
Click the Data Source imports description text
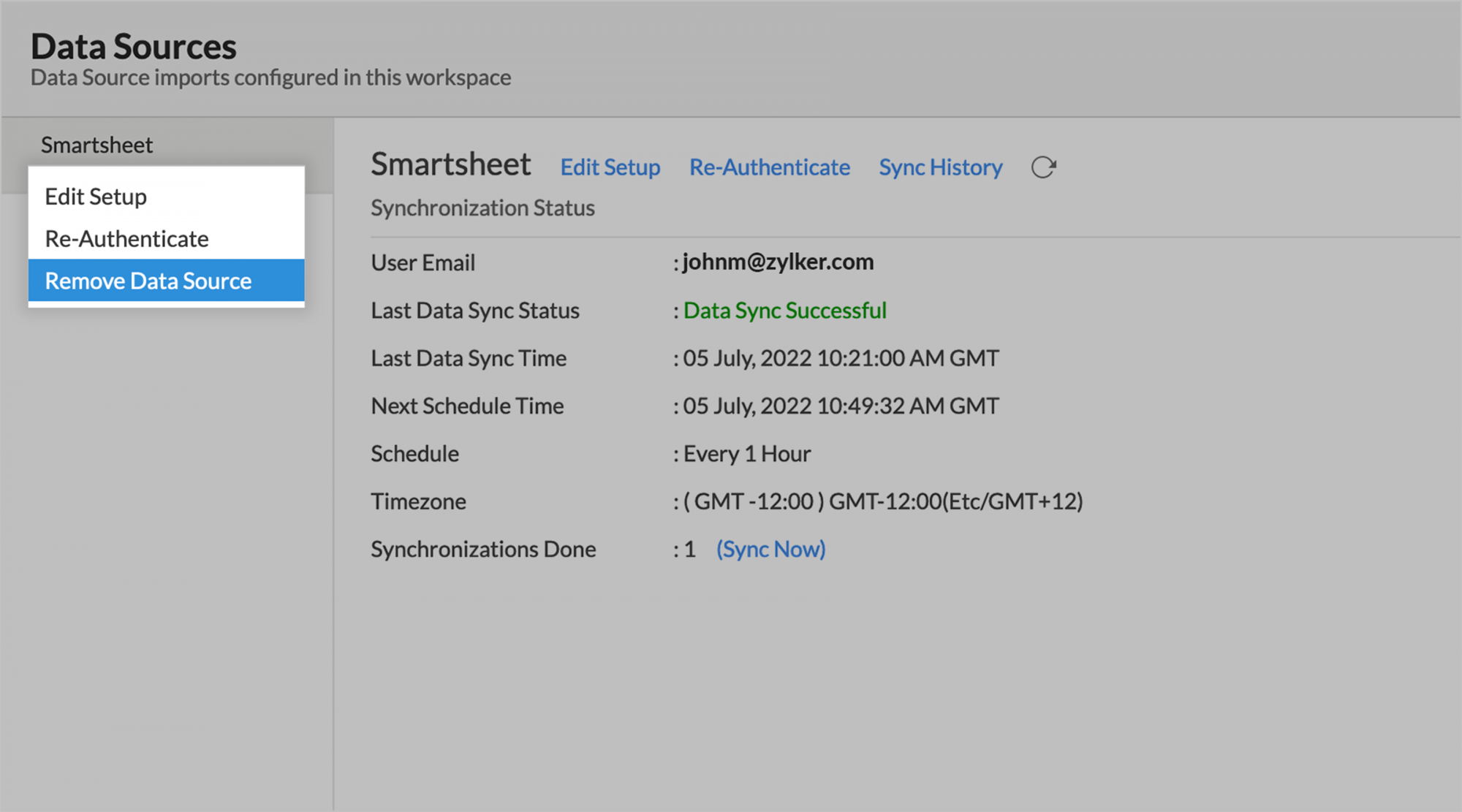coord(270,77)
